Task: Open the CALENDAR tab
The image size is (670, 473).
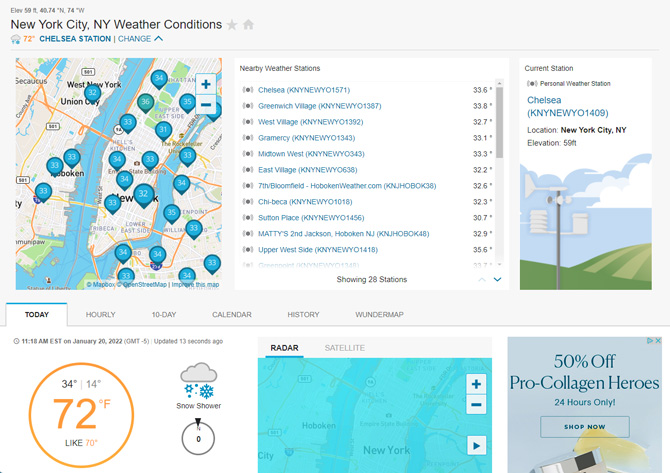Action: tap(232, 314)
